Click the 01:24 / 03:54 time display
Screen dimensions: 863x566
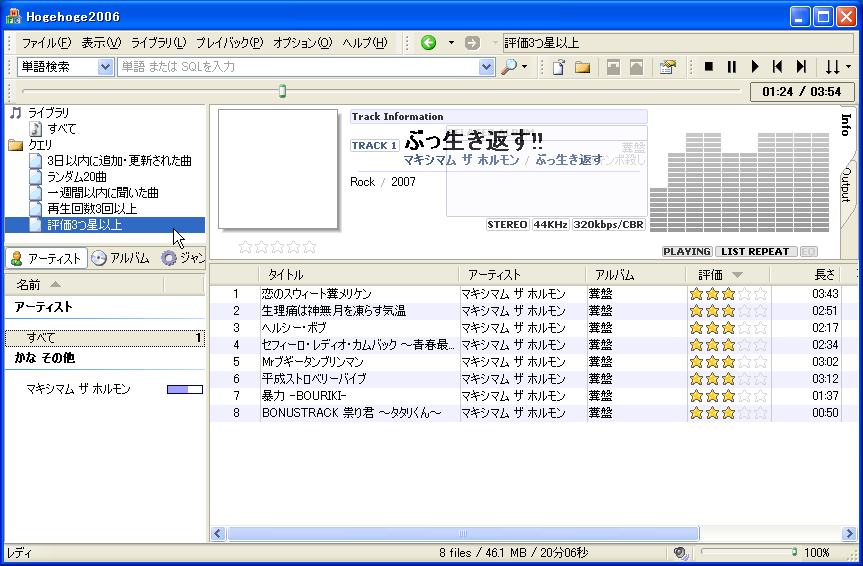coord(802,91)
